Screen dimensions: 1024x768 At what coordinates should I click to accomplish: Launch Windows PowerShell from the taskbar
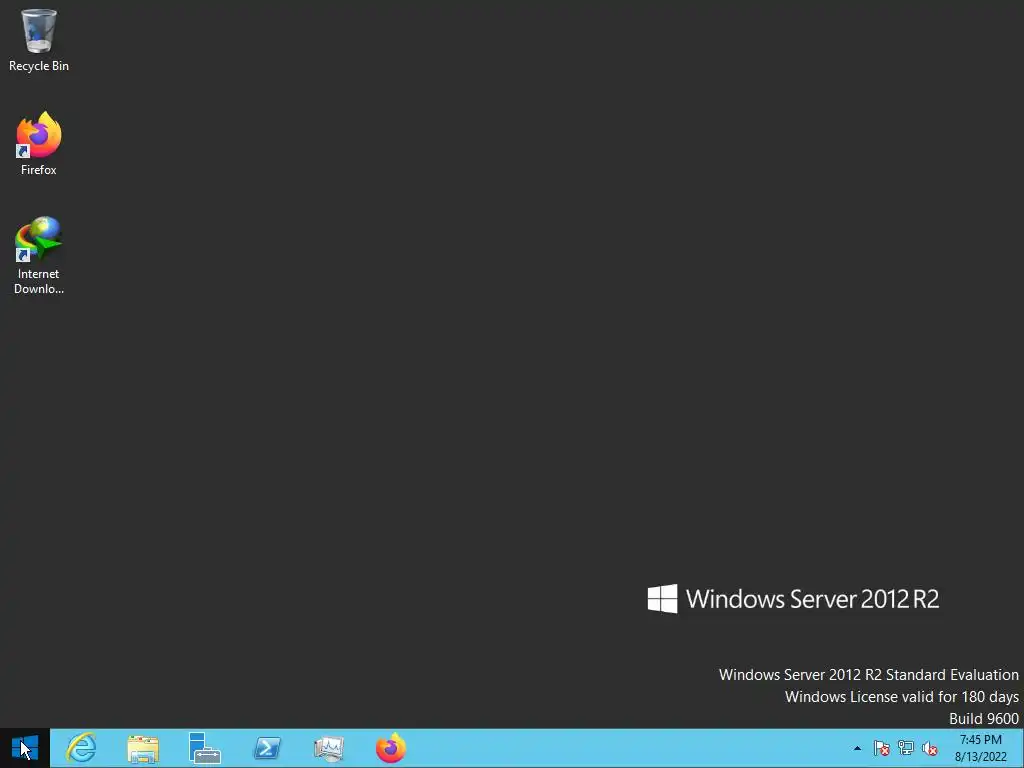(x=266, y=748)
